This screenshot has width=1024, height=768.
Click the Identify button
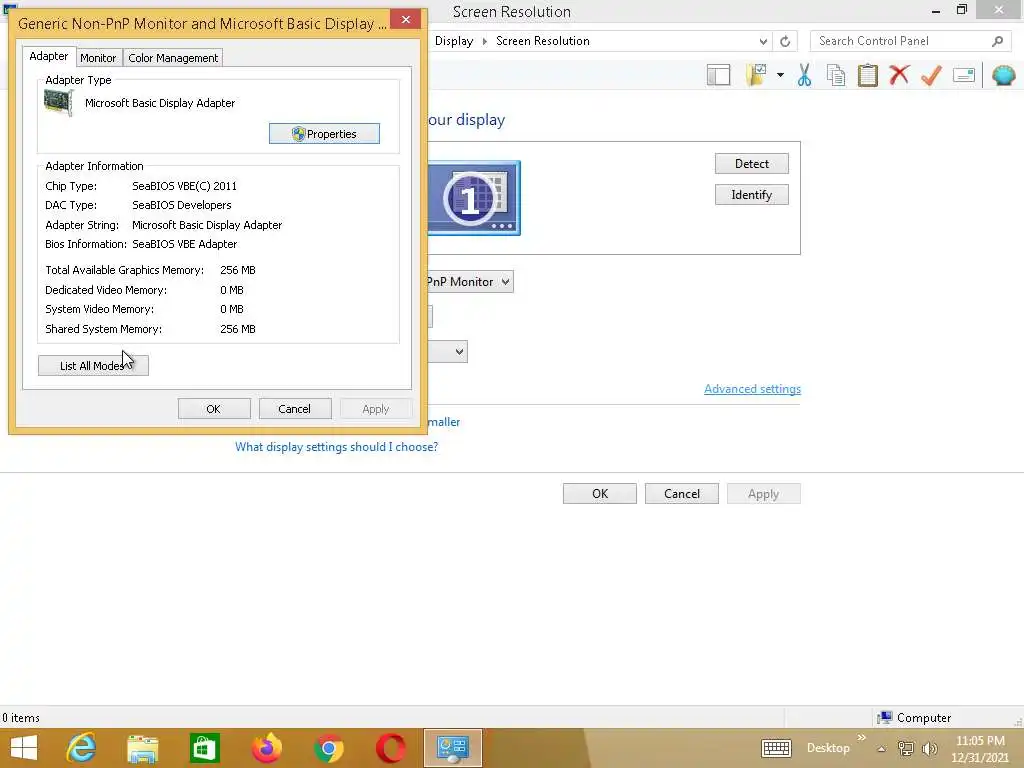coord(752,195)
